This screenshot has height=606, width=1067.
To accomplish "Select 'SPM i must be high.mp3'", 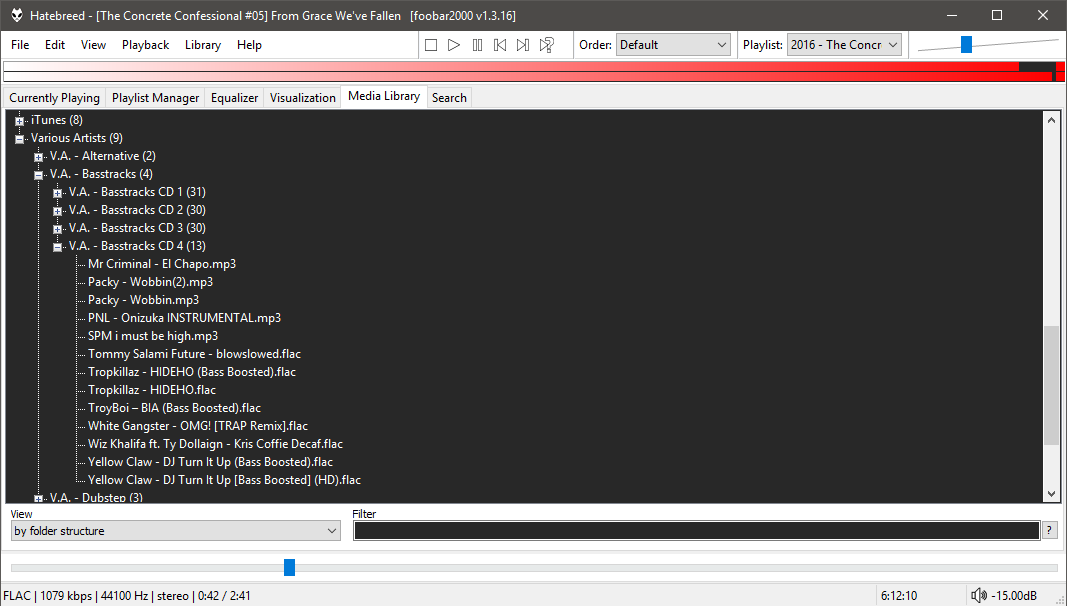I will pos(153,336).
